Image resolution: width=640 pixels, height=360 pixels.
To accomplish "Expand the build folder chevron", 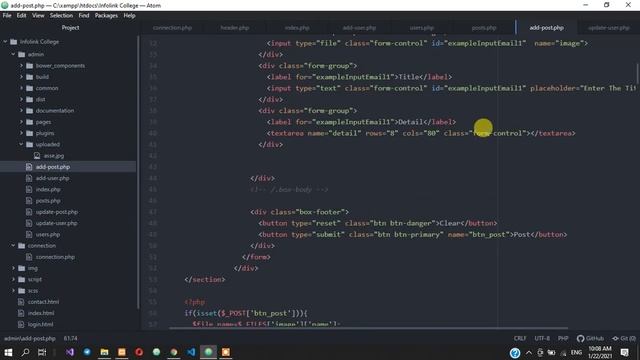I will pos(21,77).
